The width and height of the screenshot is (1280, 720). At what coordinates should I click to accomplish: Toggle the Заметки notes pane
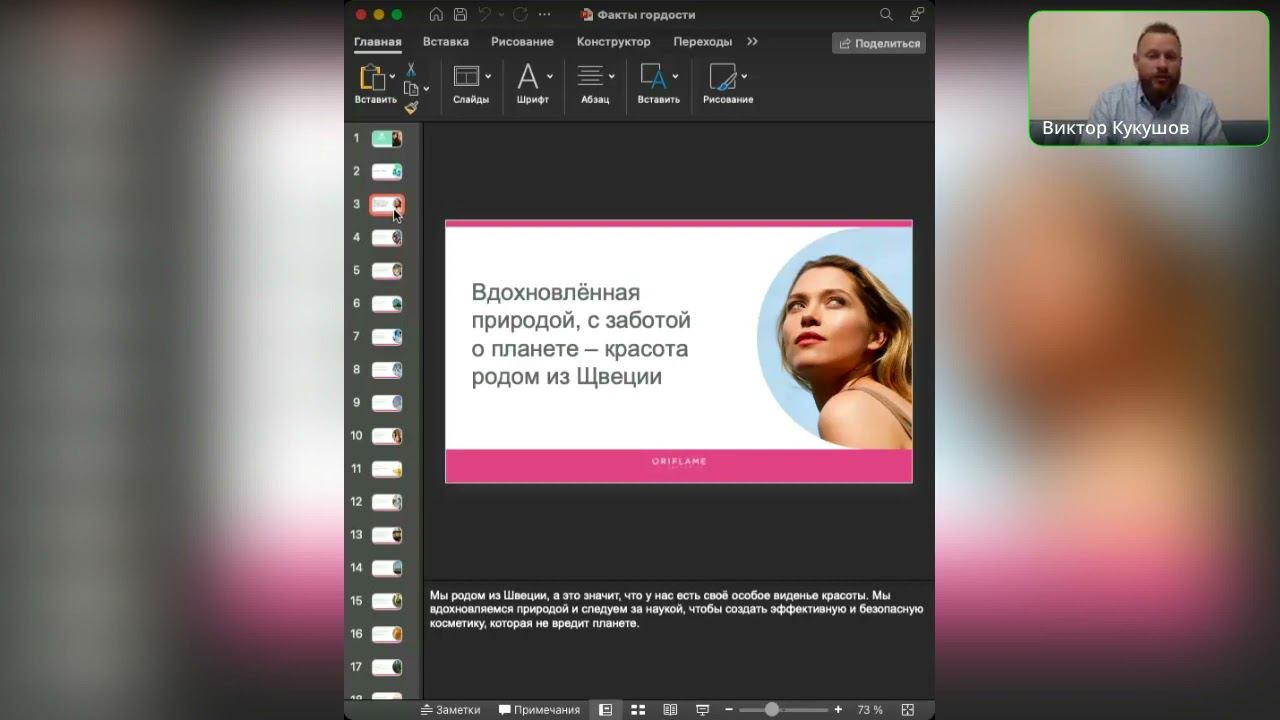450,710
